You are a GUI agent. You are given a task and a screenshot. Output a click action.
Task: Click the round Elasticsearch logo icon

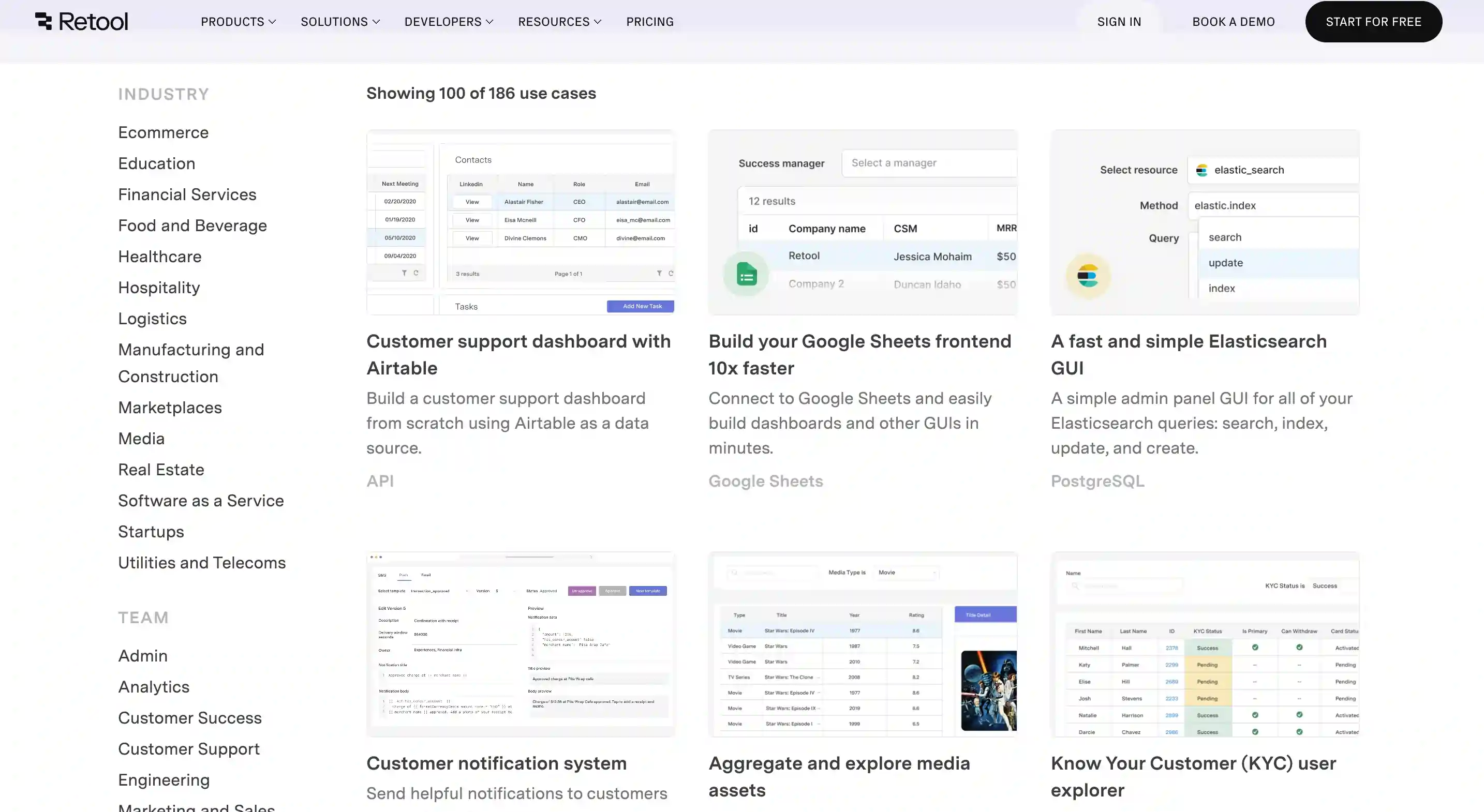click(1088, 276)
